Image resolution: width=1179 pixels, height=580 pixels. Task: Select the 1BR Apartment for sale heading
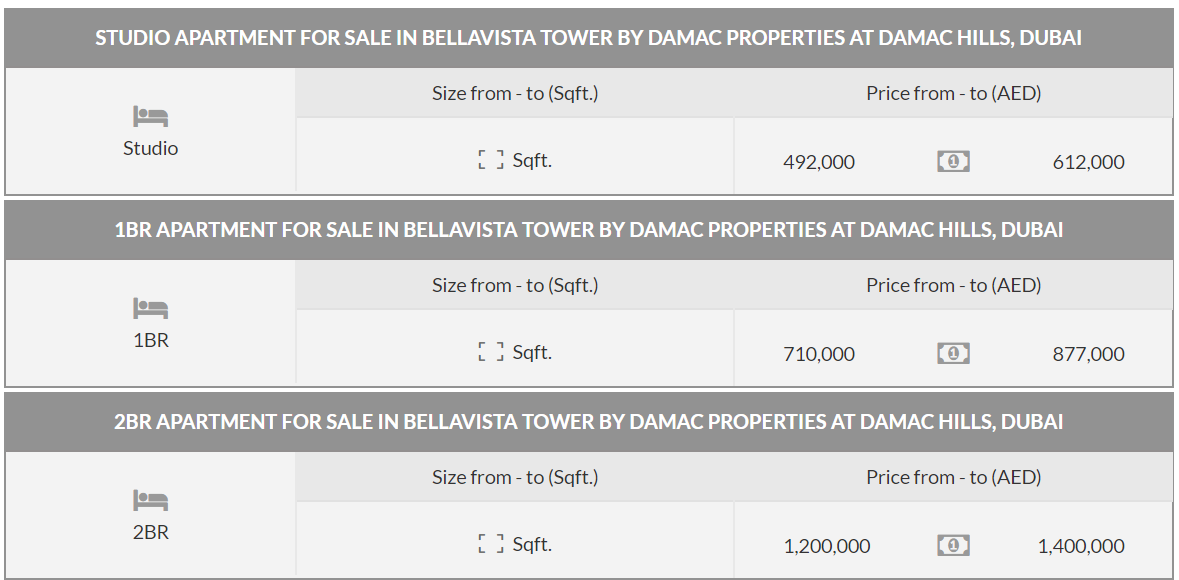pyautogui.click(x=588, y=230)
